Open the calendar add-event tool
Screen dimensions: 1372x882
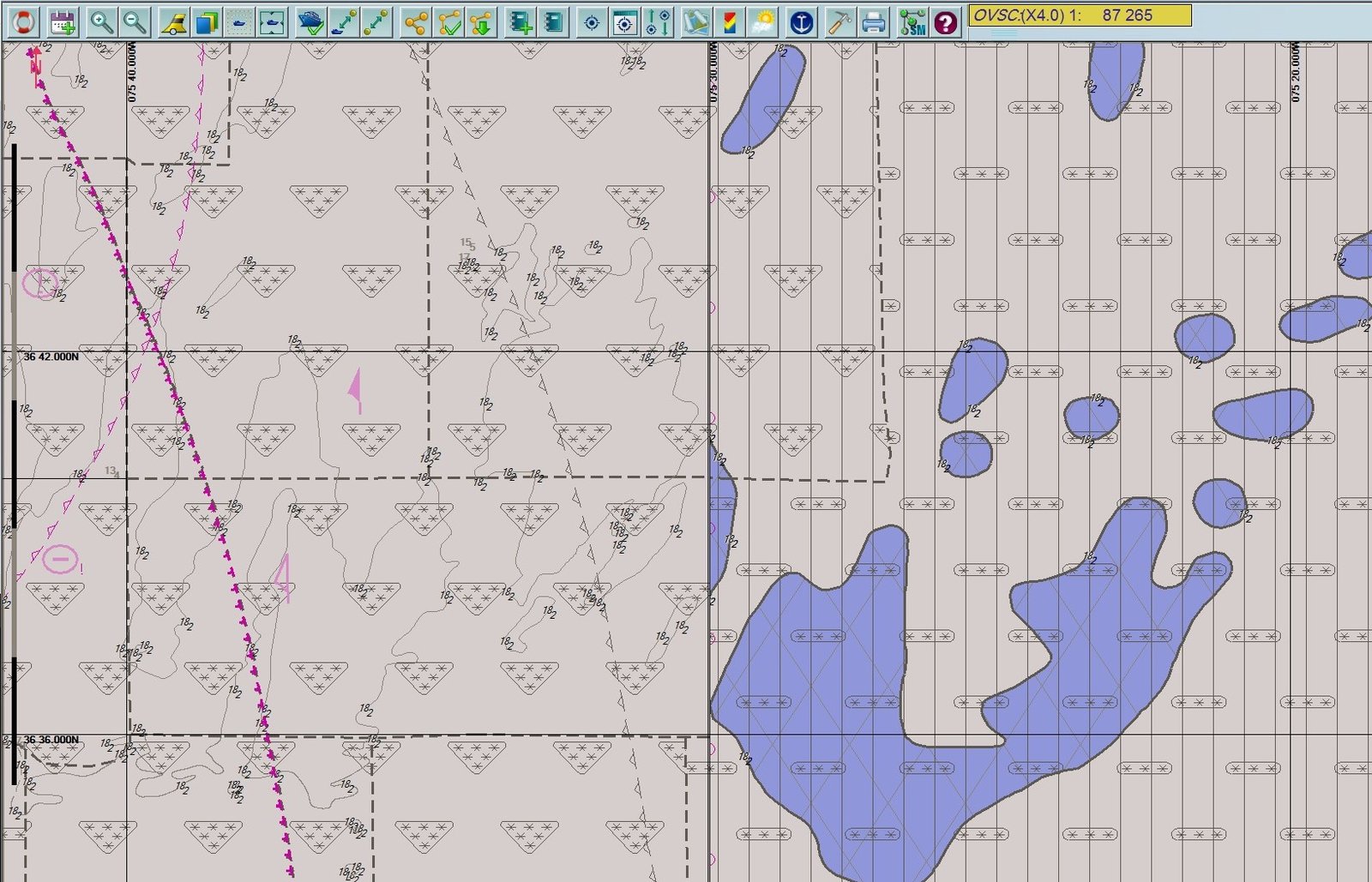(62, 21)
